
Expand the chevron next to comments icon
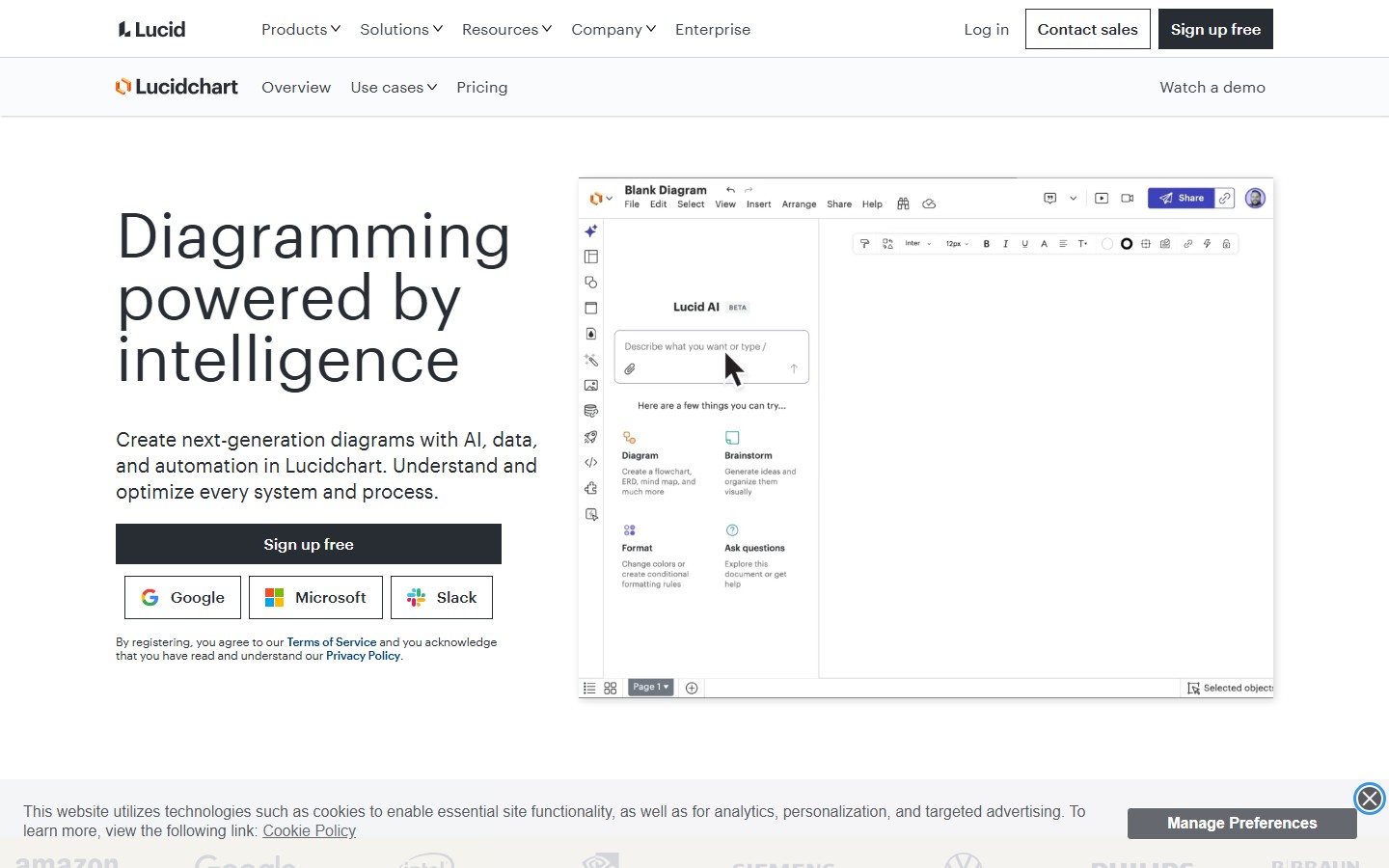pos(1073,198)
